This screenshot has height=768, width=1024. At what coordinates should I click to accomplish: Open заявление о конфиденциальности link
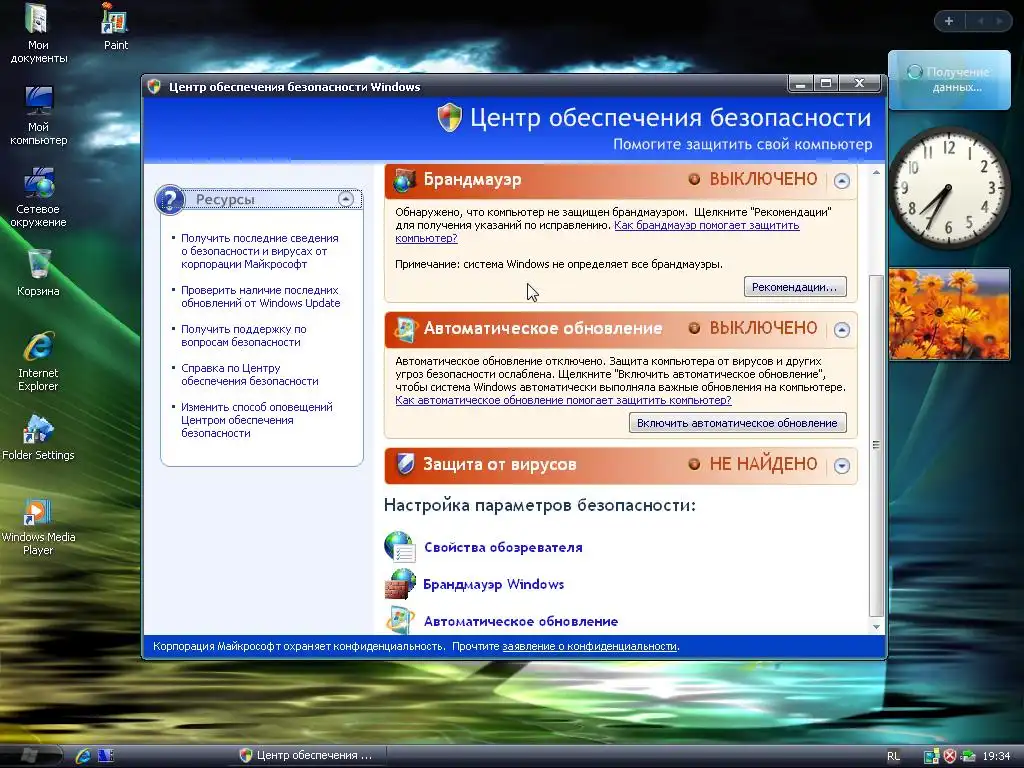(589, 647)
